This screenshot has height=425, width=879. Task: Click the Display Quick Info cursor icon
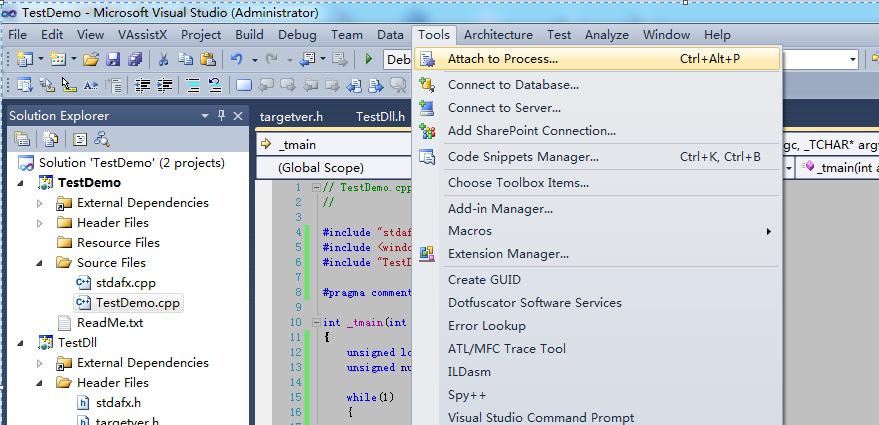coord(68,85)
